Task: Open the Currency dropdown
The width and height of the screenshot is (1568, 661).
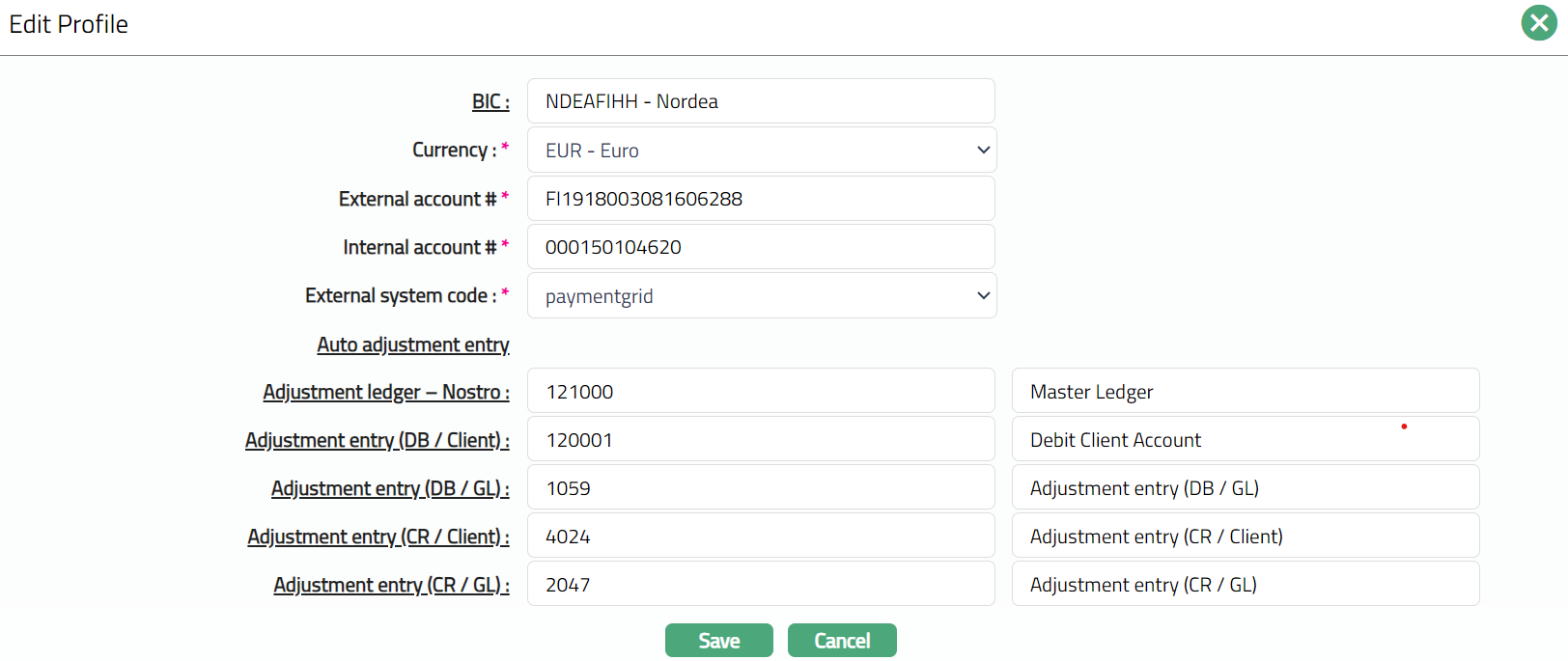Action: pyautogui.click(x=761, y=151)
